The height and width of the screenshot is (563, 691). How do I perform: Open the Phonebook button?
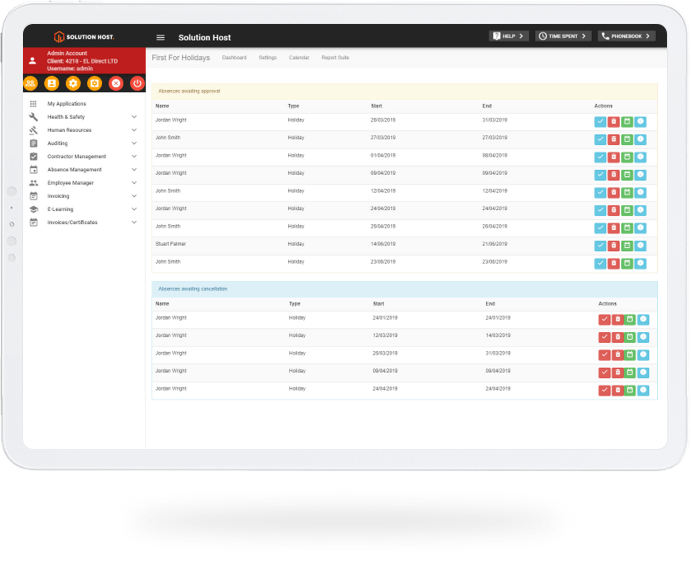pyautogui.click(x=626, y=36)
